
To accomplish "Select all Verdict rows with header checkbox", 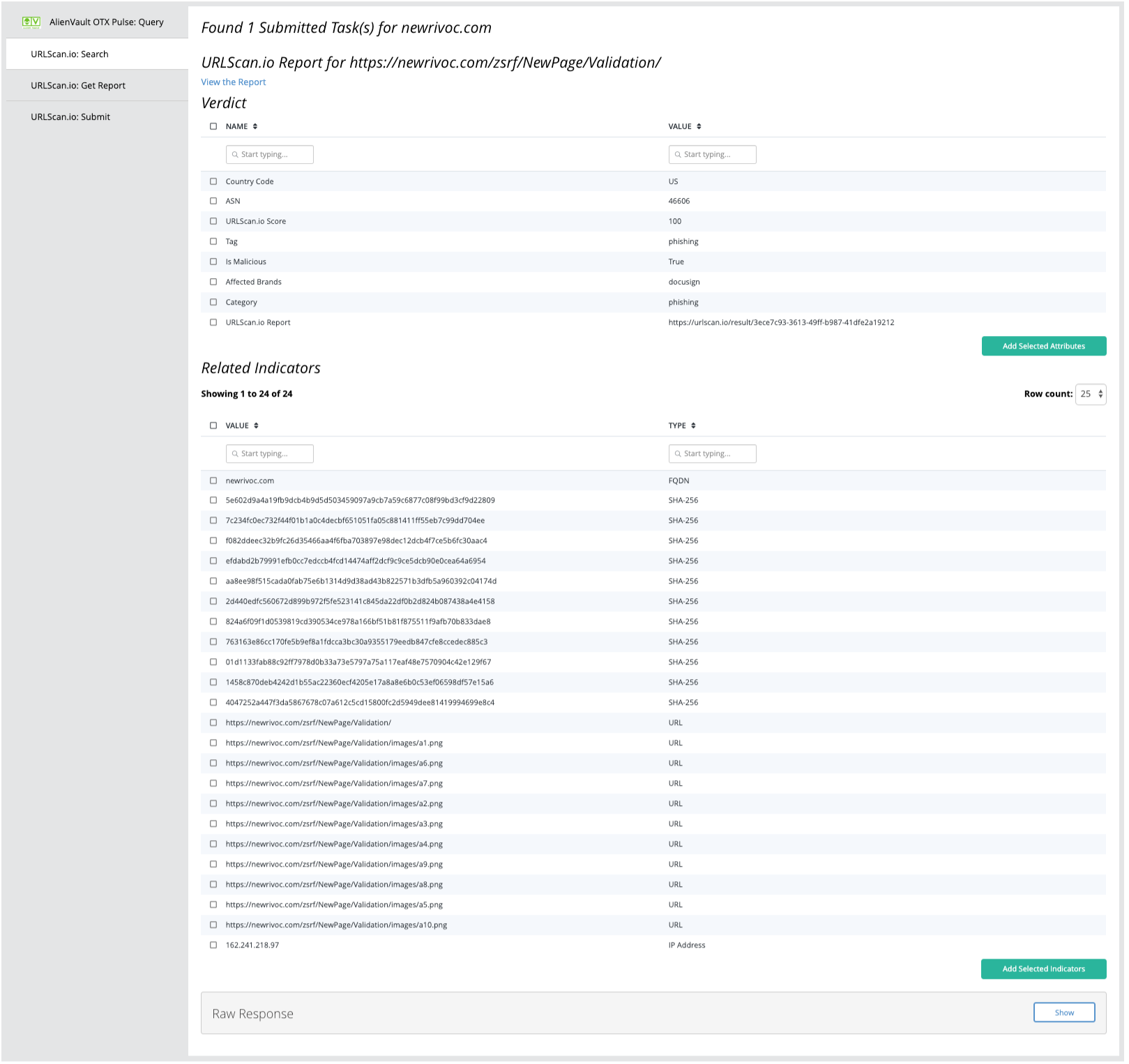I will point(213,127).
